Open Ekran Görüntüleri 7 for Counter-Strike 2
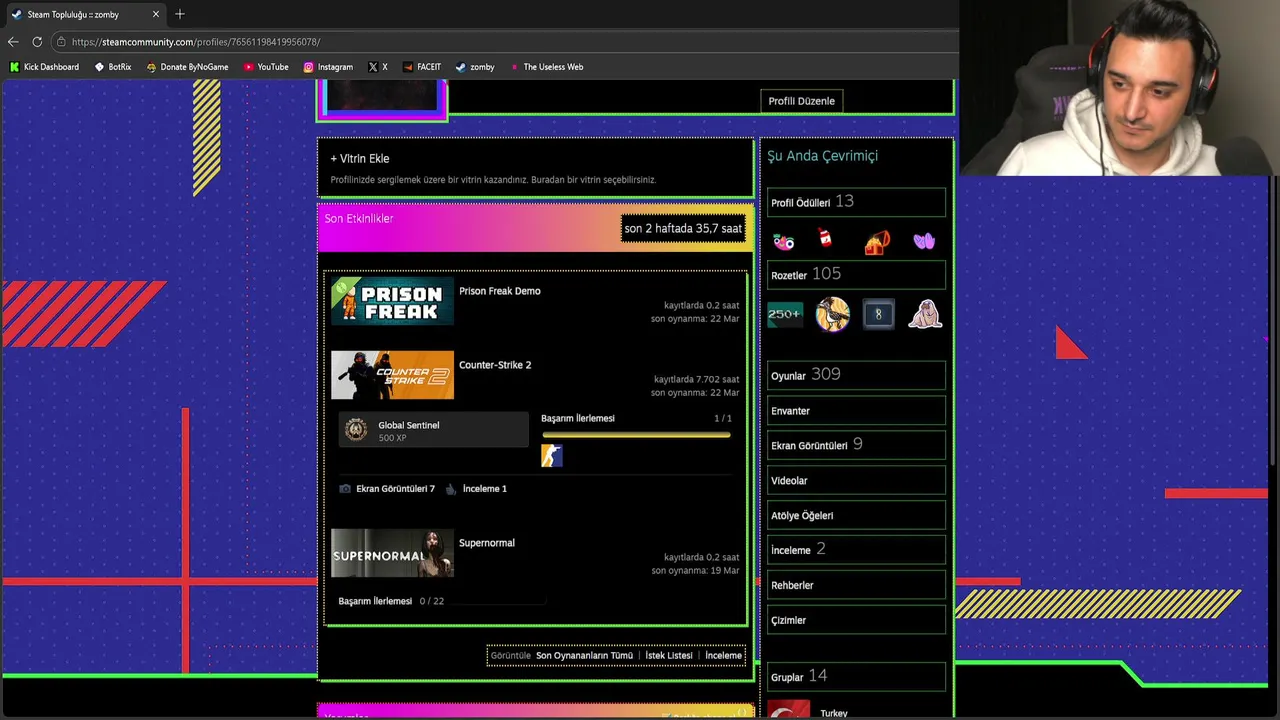 coord(387,489)
